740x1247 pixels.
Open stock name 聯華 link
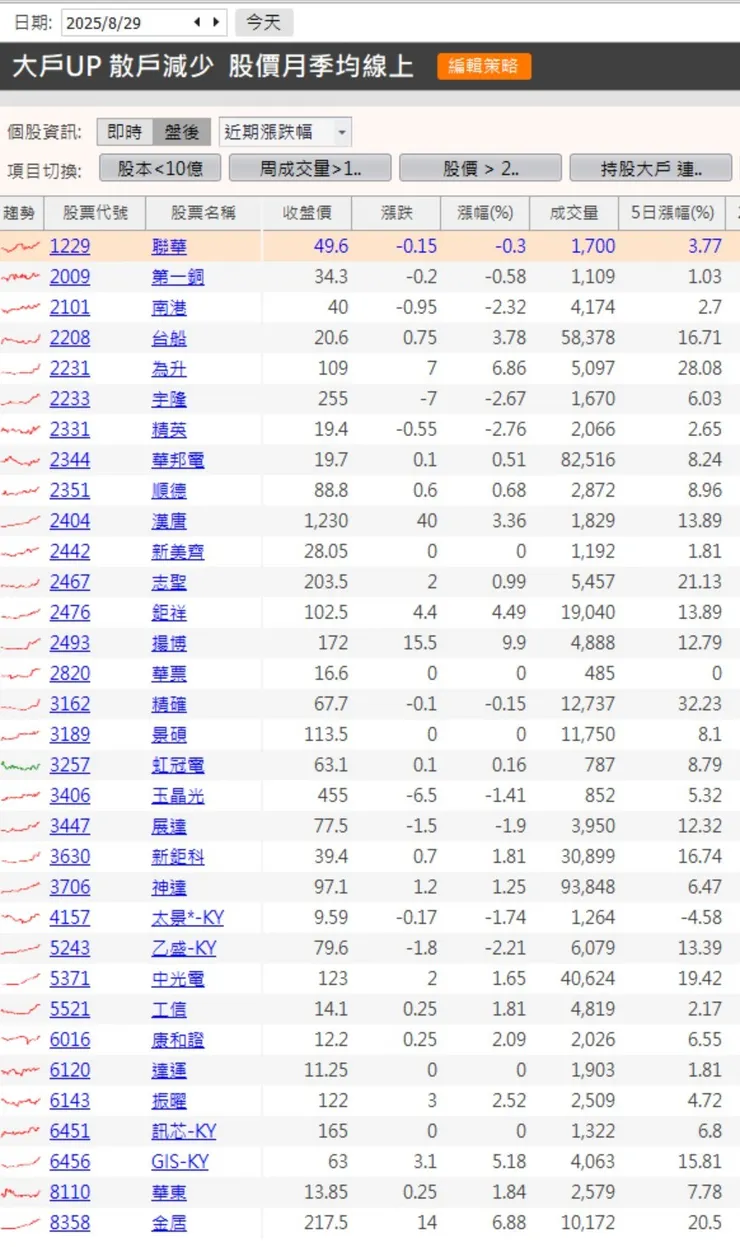pos(169,246)
